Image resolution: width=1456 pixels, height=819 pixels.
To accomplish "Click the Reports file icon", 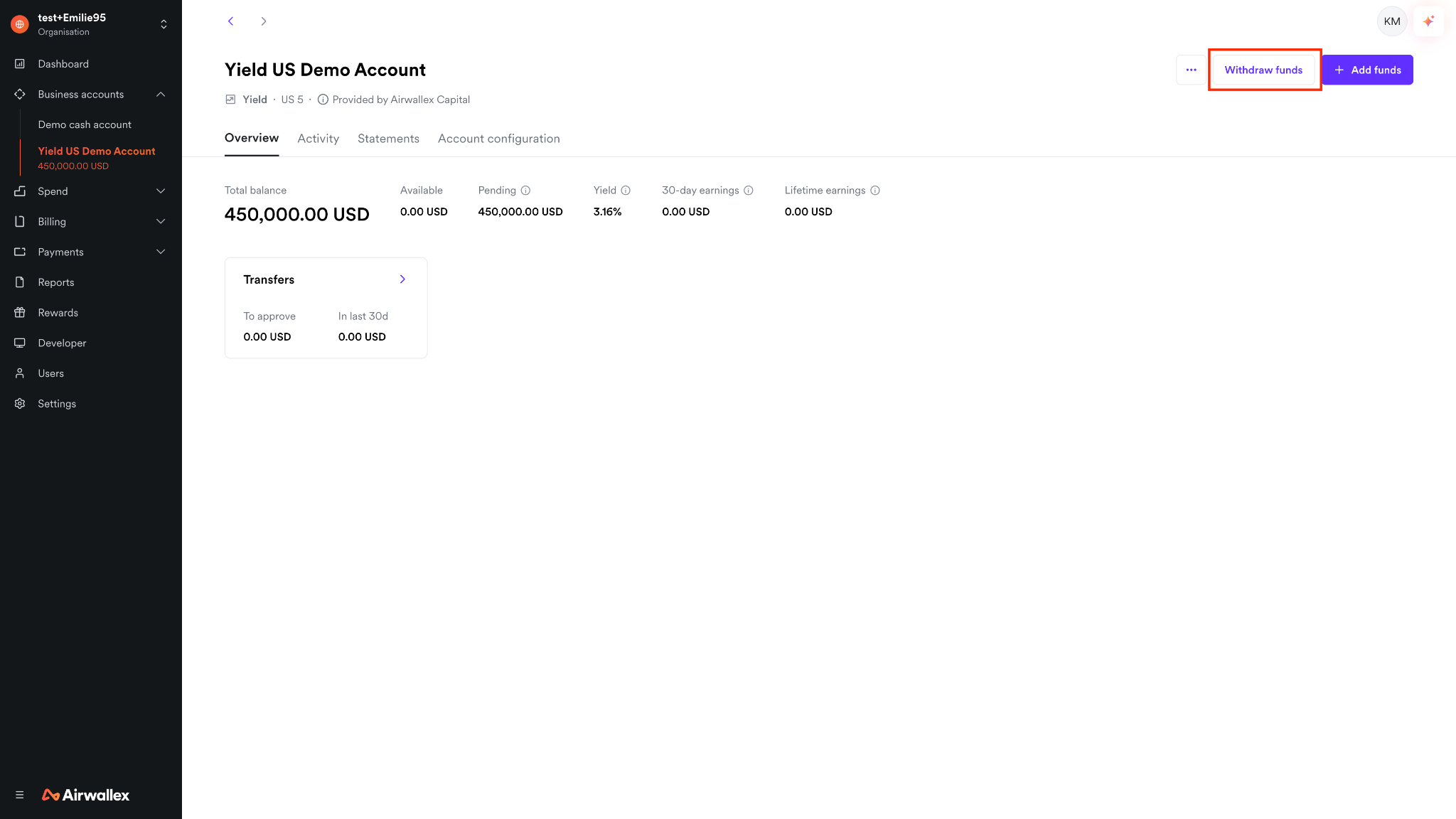I will [20, 282].
